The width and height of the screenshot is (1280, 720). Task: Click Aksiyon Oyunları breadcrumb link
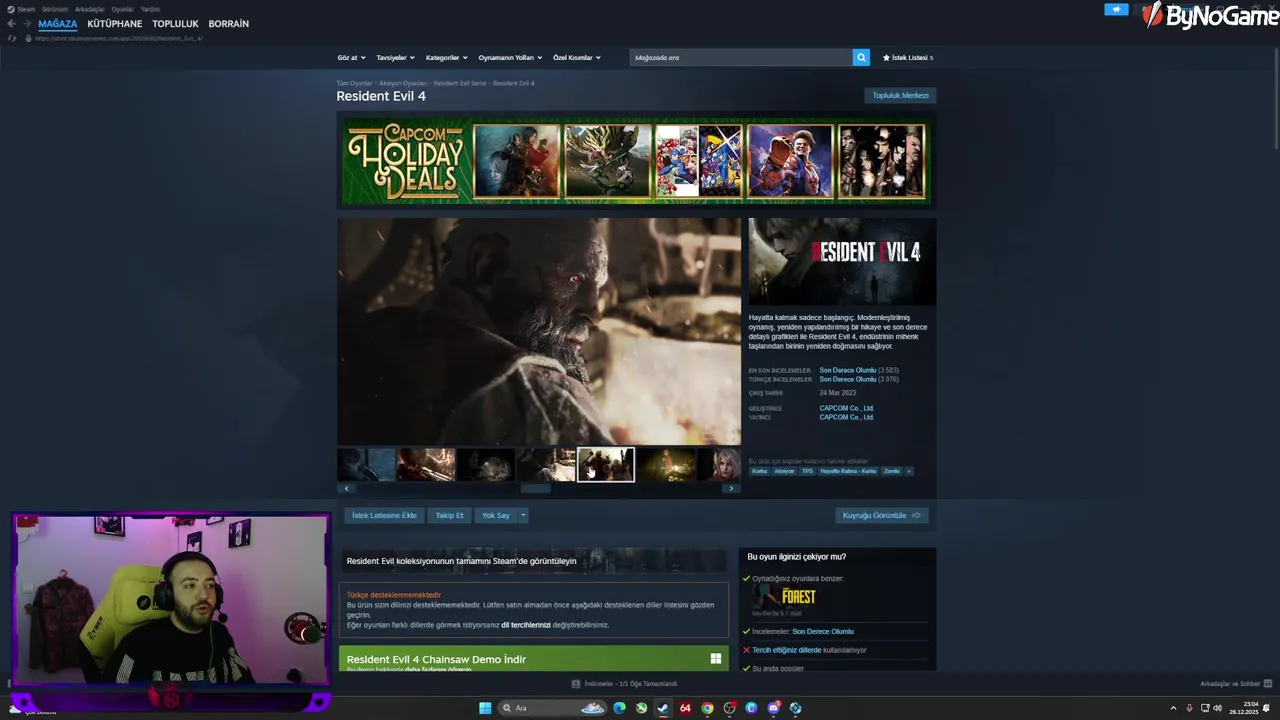pos(403,83)
